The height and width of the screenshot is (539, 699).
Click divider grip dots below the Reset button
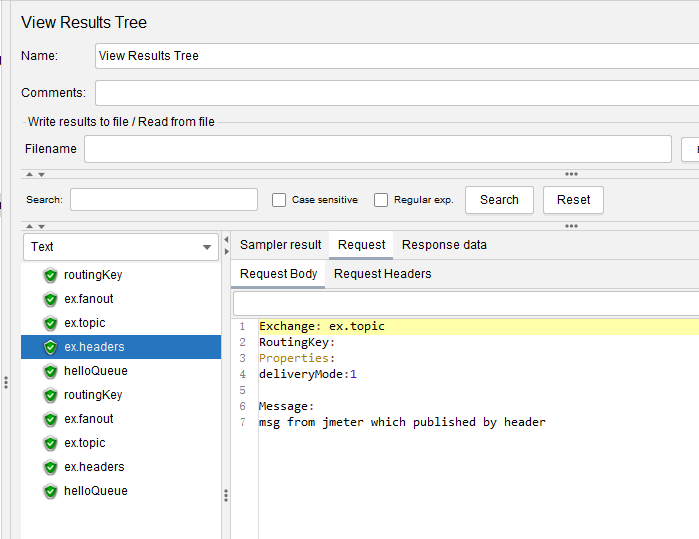click(572, 226)
